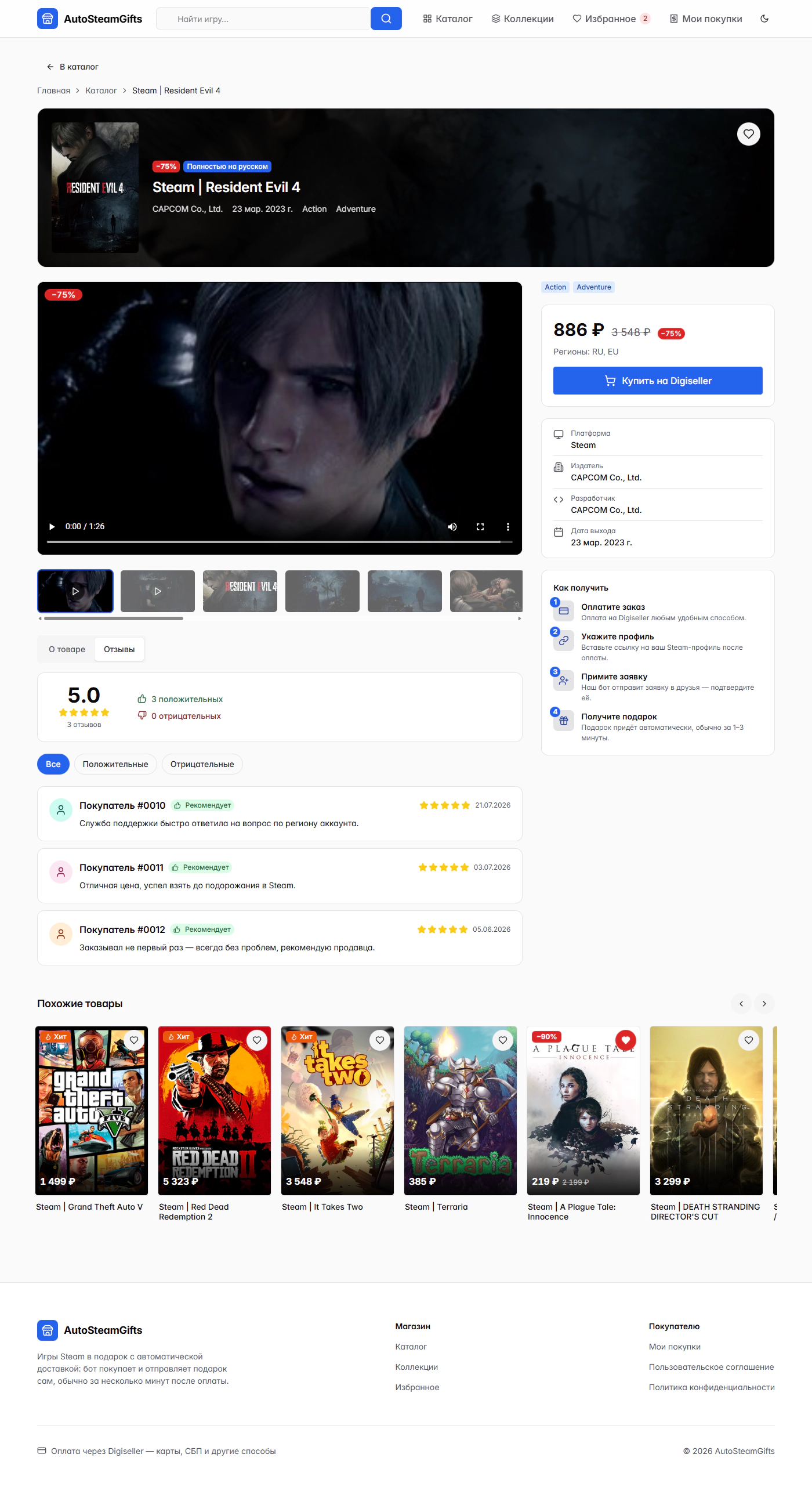Click the 0 отрицательных thumbs-down stat
Image resolution: width=812 pixels, height=1494 pixels.
179,716
